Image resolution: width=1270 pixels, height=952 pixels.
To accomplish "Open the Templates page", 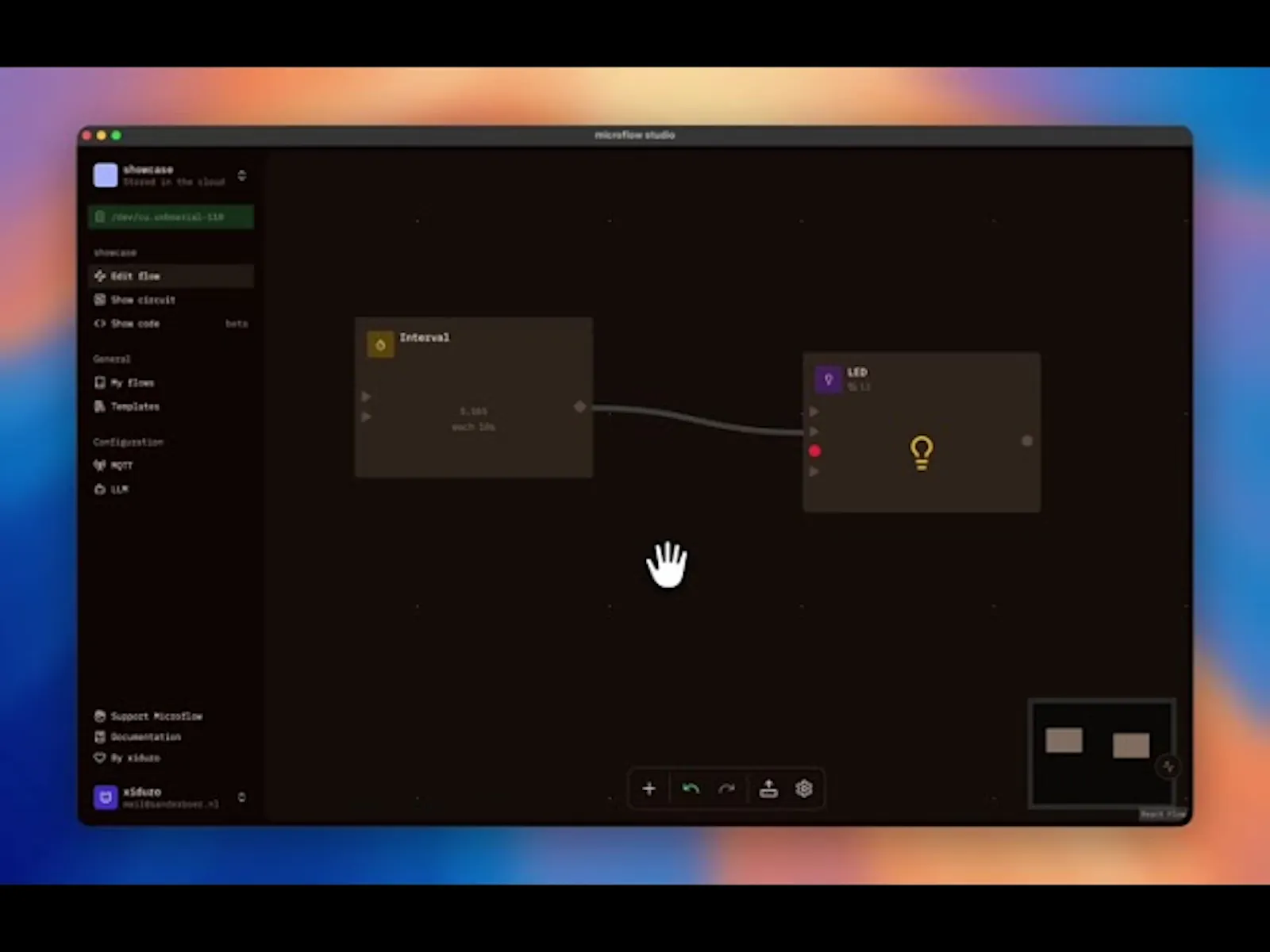I will 171,407.
